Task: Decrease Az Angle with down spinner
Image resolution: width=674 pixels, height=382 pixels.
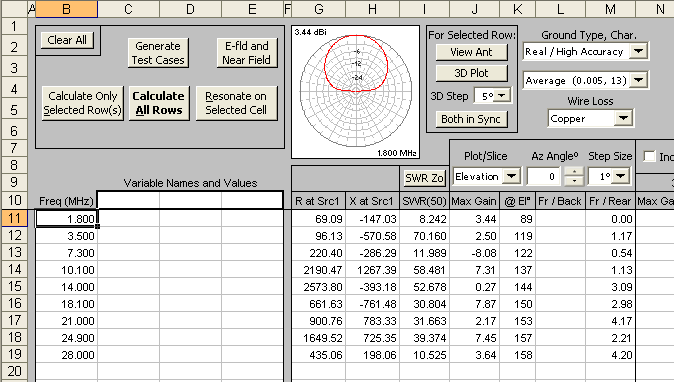Action: click(574, 181)
